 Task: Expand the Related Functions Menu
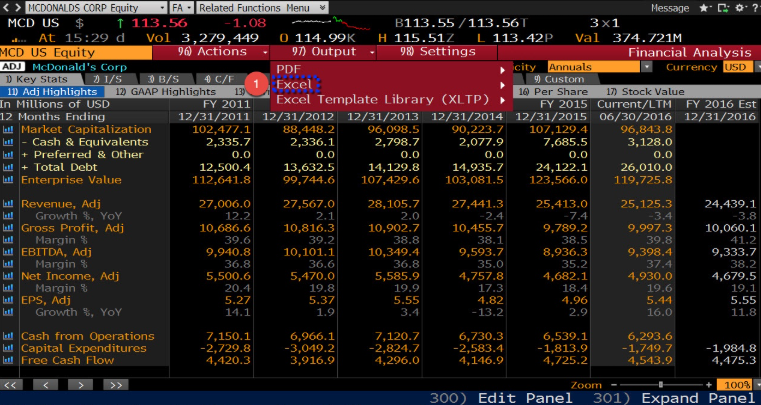click(x=262, y=8)
